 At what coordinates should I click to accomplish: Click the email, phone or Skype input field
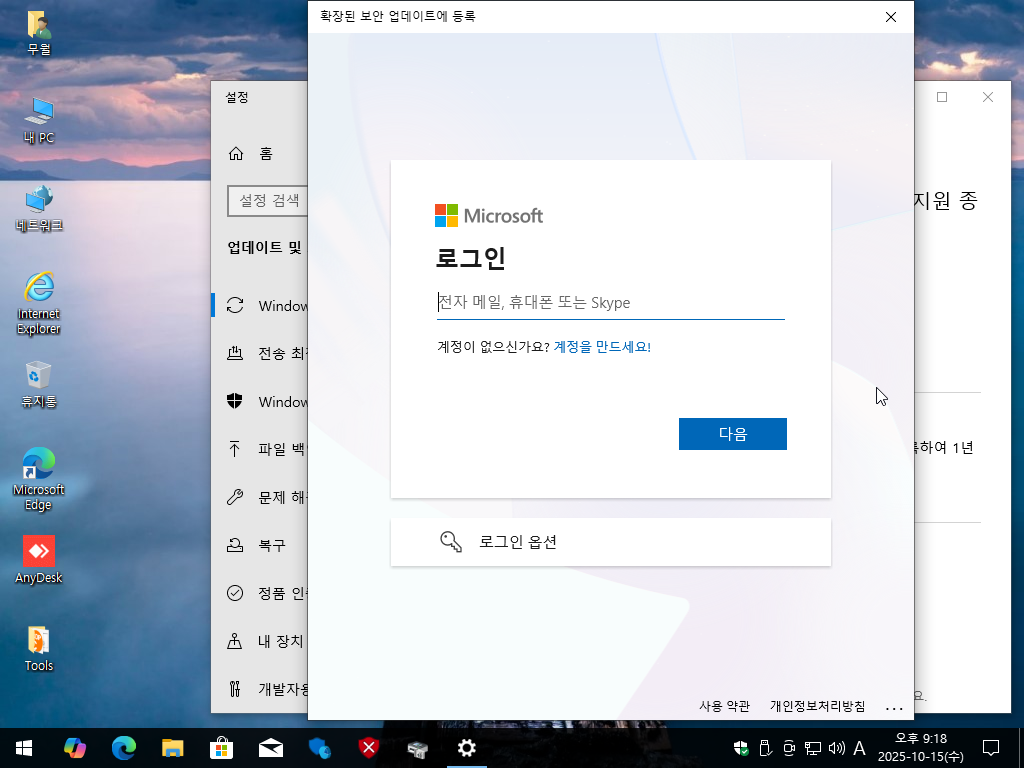tap(611, 303)
